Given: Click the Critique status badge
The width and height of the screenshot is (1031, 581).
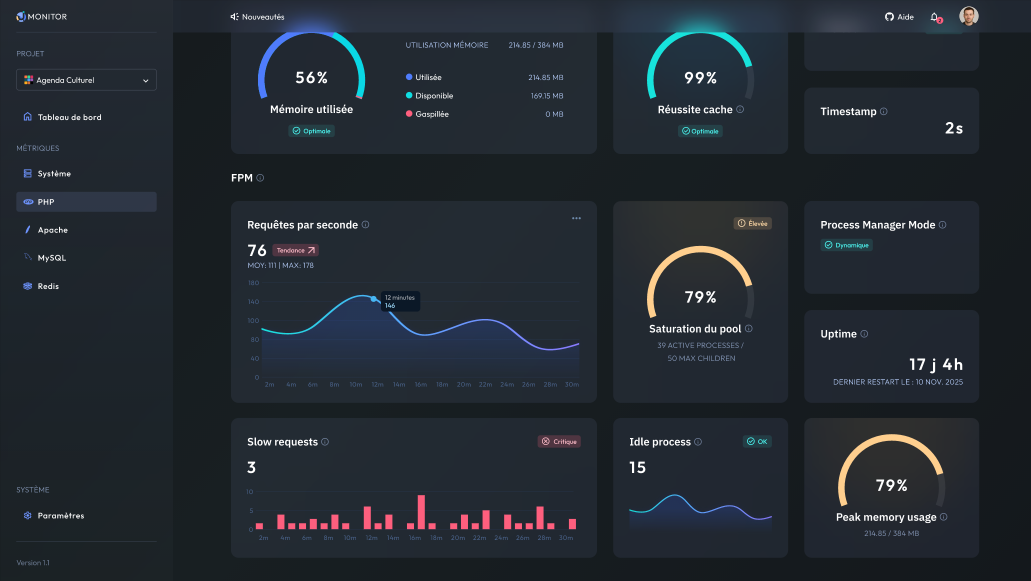Looking at the screenshot, I should coord(560,442).
